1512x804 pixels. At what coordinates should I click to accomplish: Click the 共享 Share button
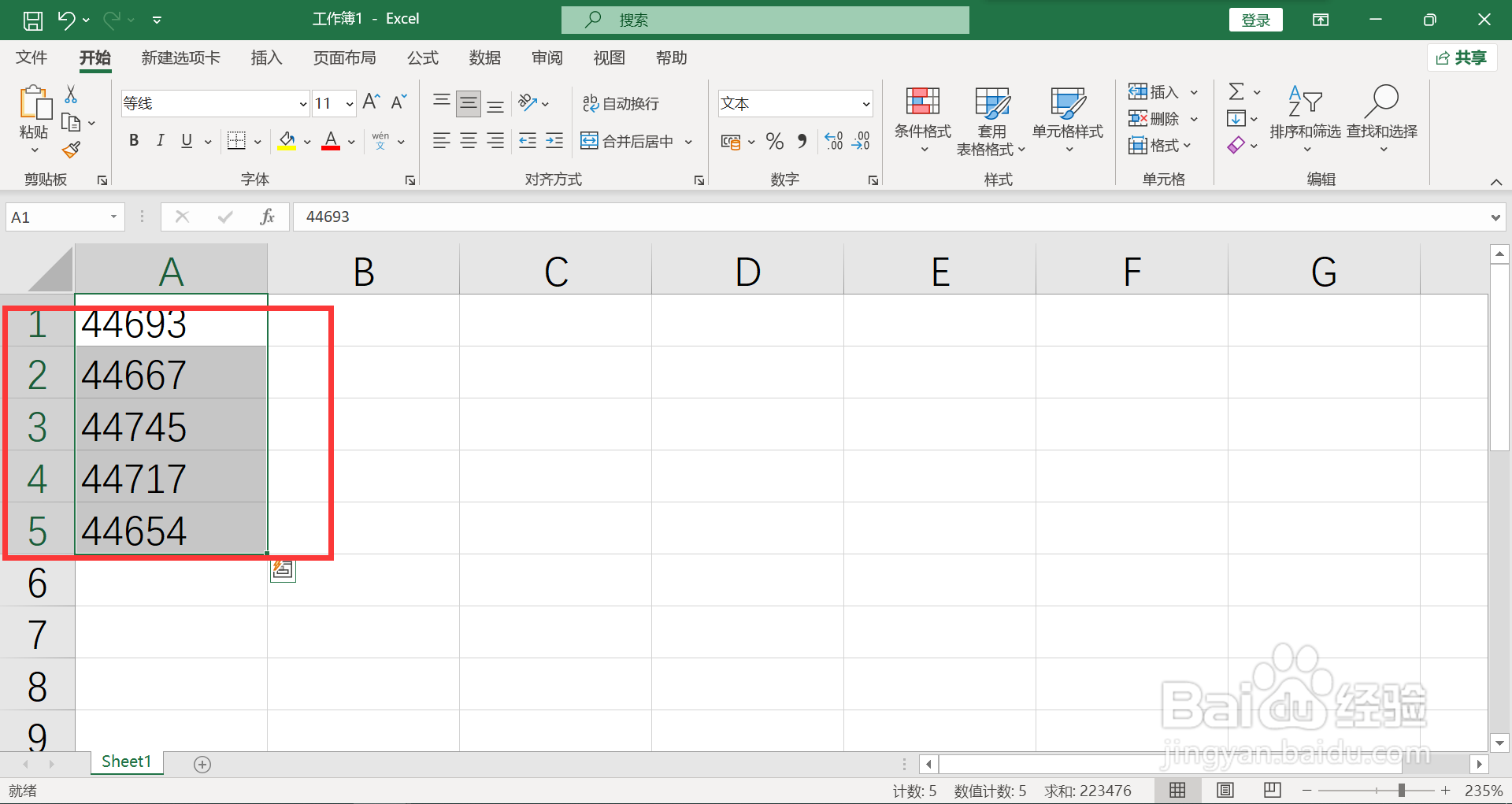(x=1462, y=57)
